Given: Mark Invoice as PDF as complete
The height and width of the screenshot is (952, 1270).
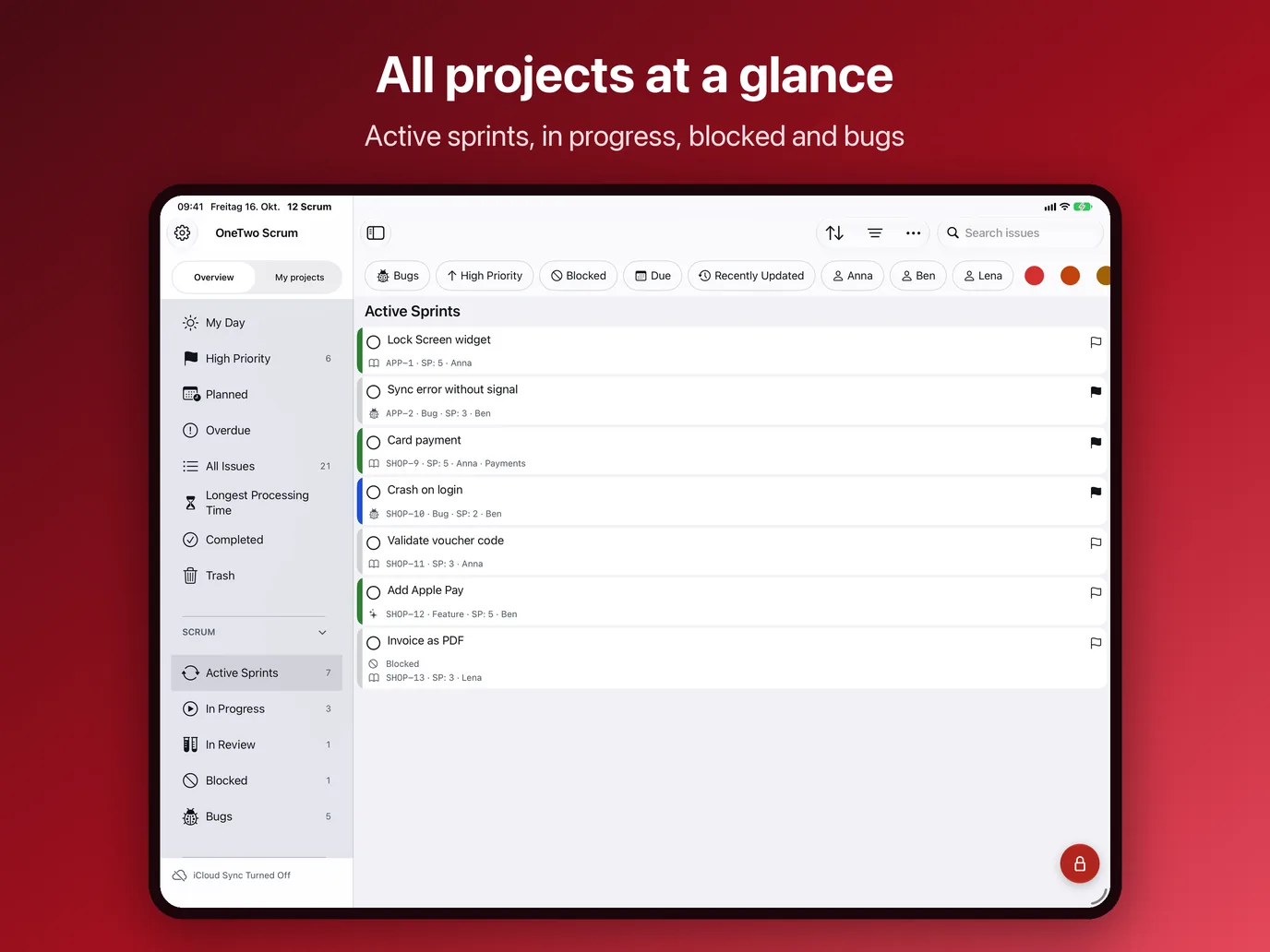Looking at the screenshot, I should [x=374, y=643].
